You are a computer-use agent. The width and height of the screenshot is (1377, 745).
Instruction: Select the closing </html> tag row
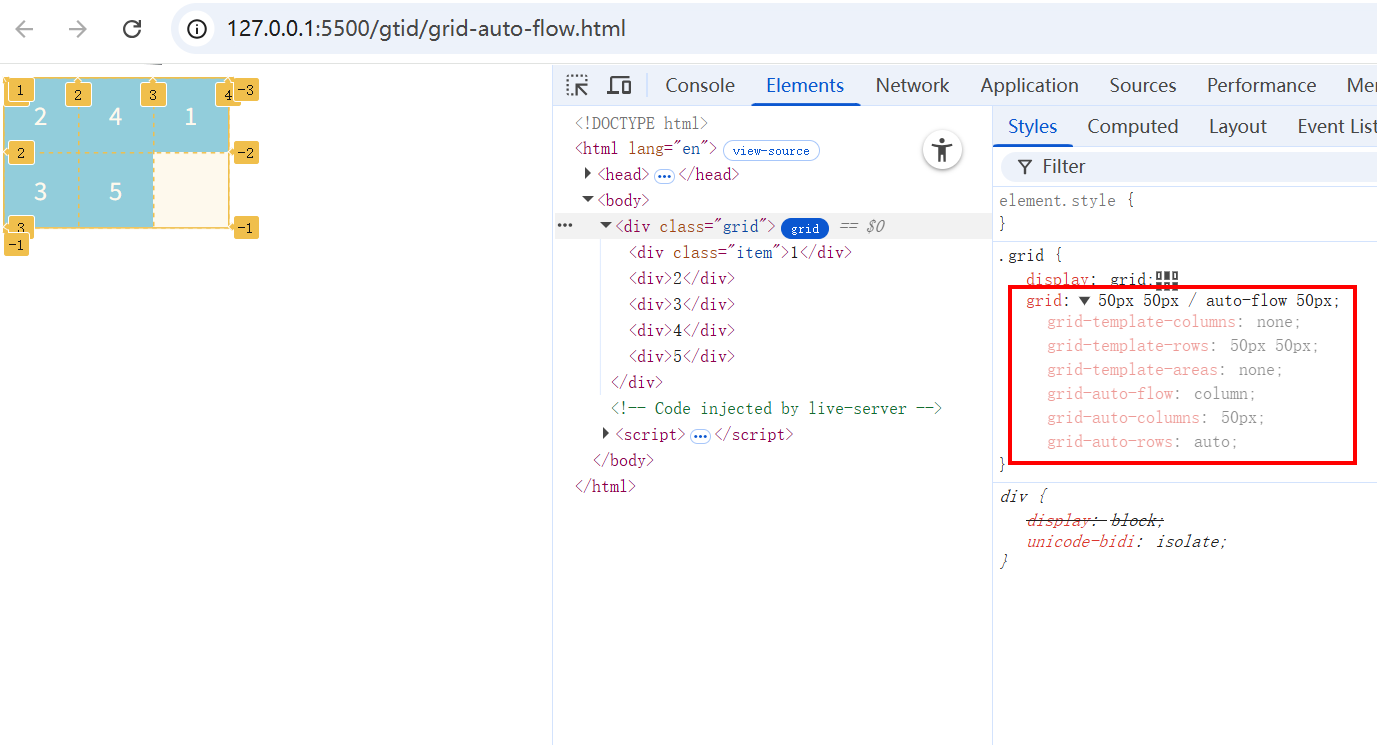pos(605,486)
